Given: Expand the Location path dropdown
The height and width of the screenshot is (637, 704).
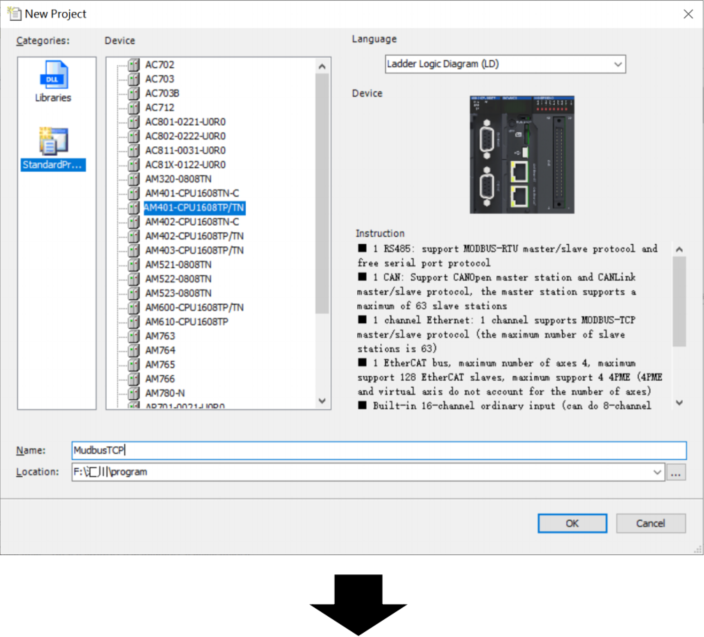Looking at the screenshot, I should pos(657,472).
